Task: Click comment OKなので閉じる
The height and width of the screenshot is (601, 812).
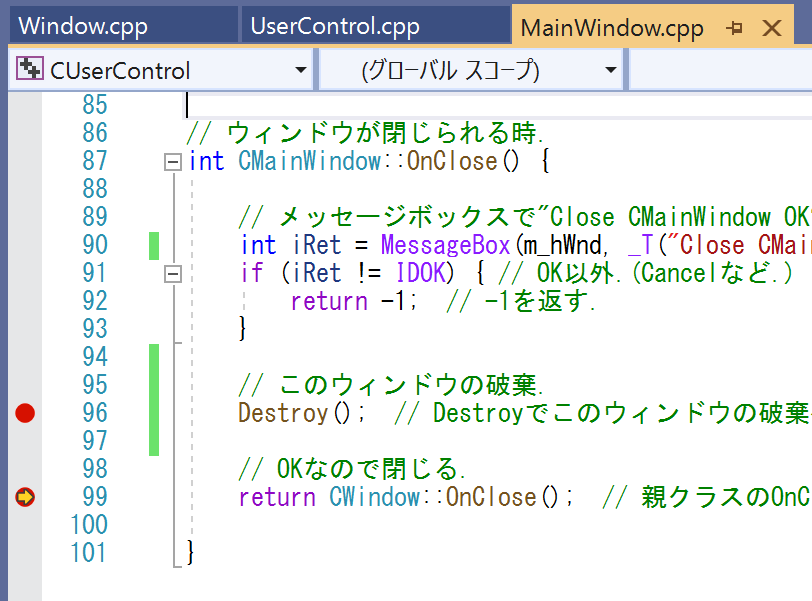Action: point(352,468)
